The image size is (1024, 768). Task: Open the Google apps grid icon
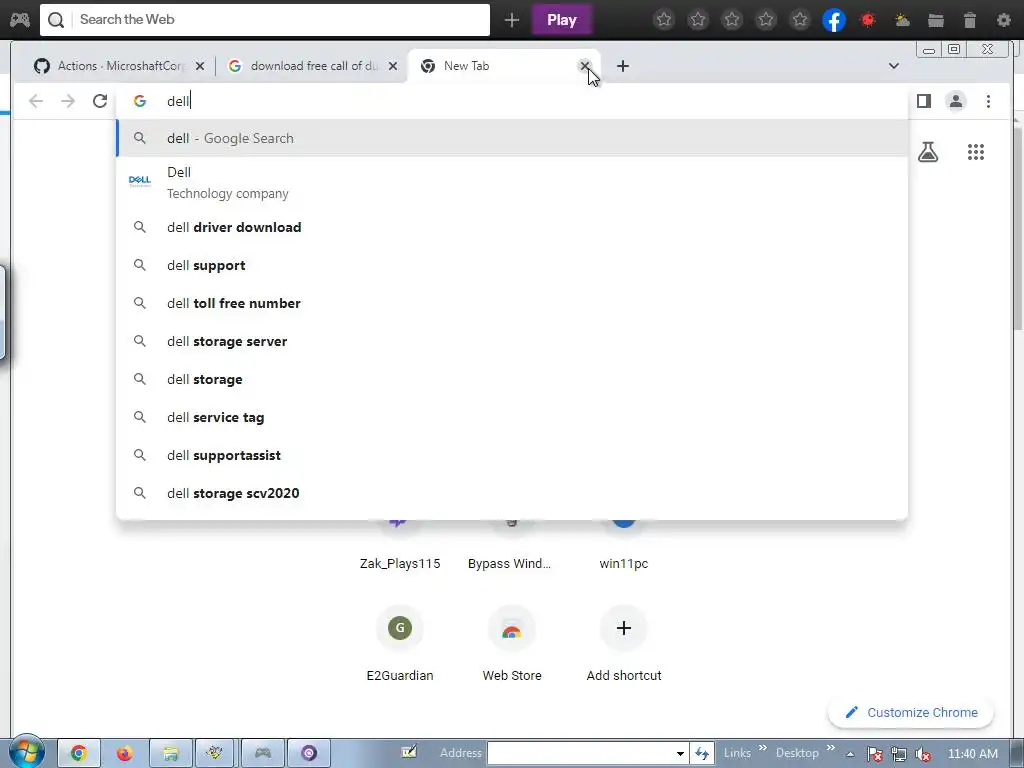coord(976,152)
